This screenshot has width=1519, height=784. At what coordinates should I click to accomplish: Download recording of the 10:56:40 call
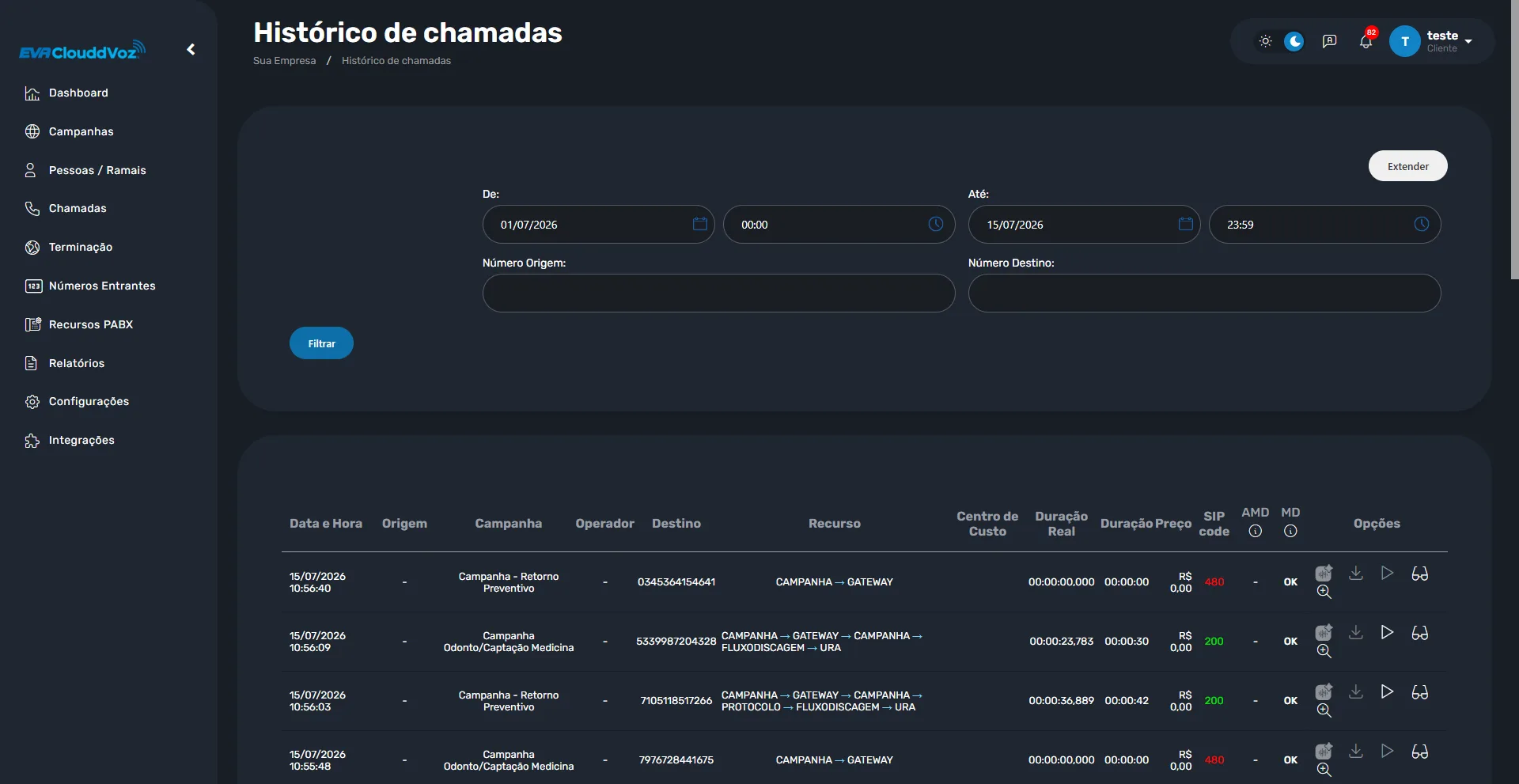1356,573
